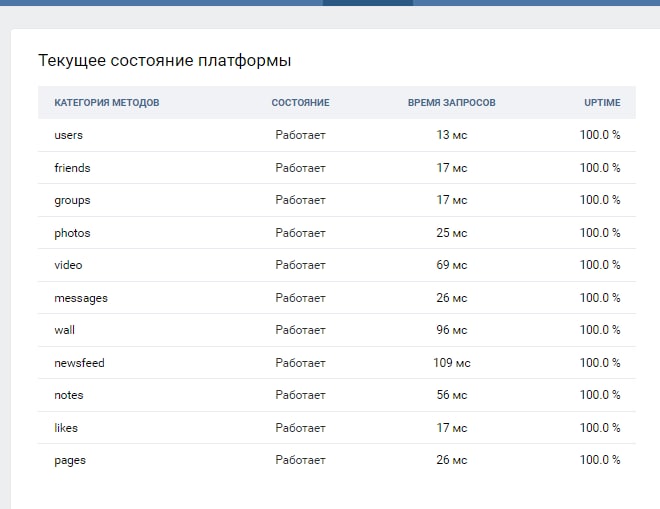
Task: Click the '96 мс' request time for wall
Action: point(452,330)
